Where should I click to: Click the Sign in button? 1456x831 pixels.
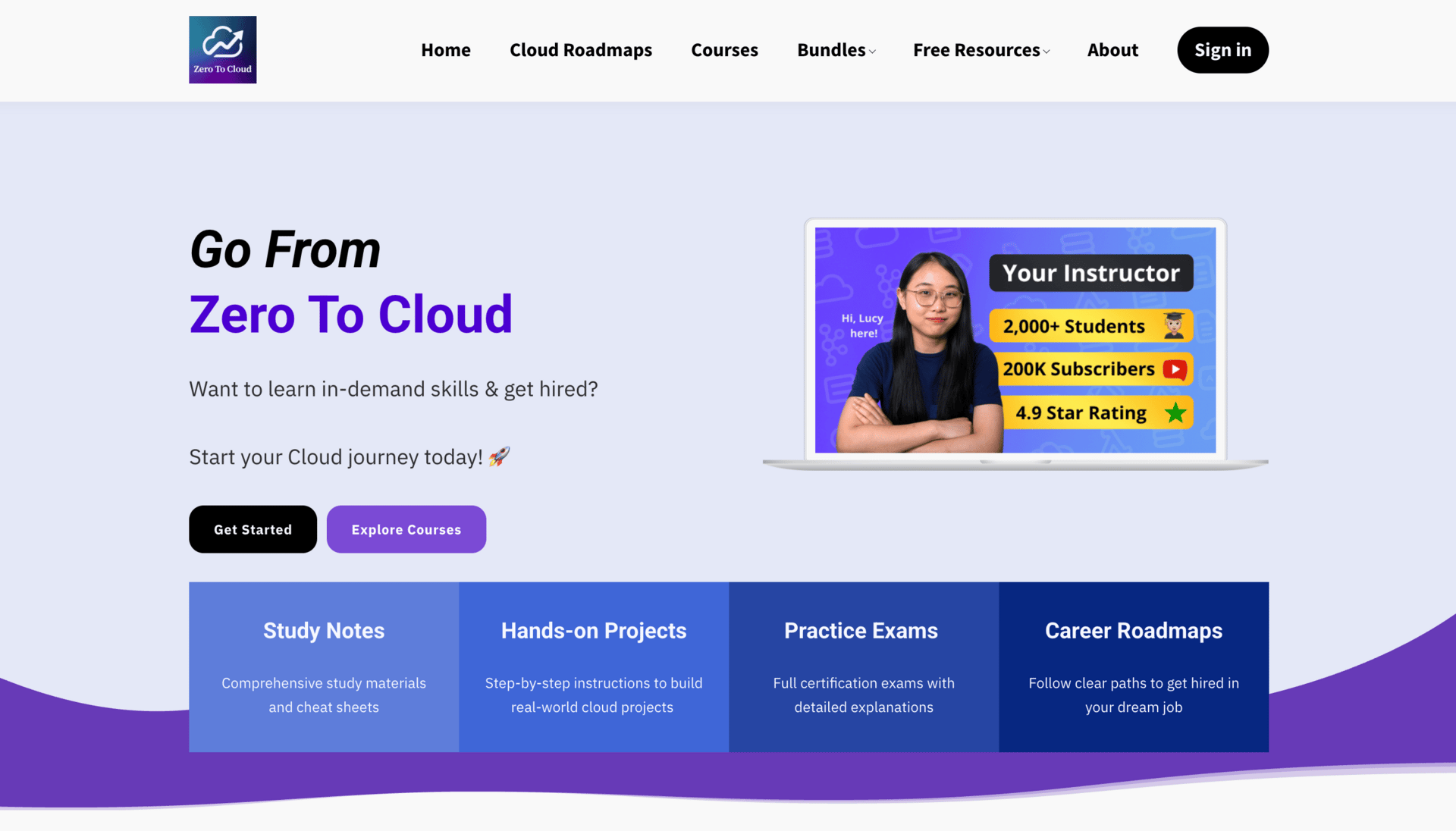1222,50
